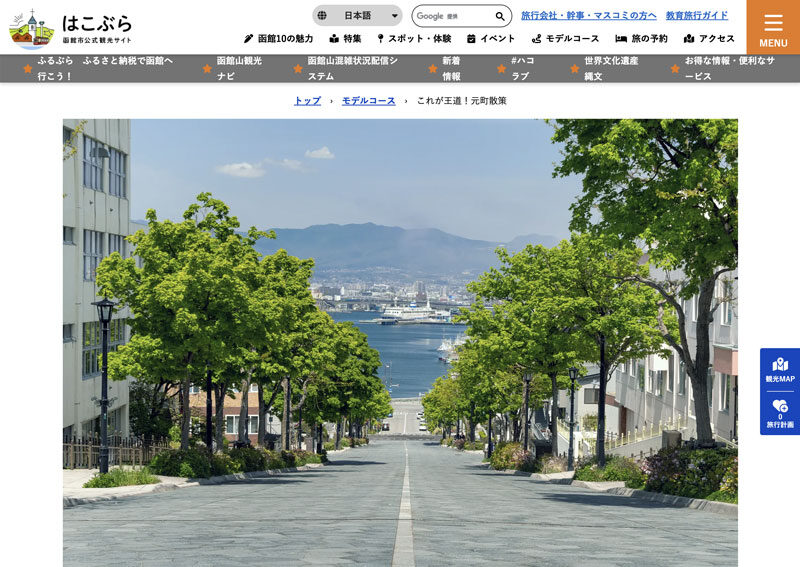Image resolution: width=800 pixels, height=567 pixels.
Task: Select the 函館山観光ナビ tab
Action: pyautogui.click(x=239, y=68)
